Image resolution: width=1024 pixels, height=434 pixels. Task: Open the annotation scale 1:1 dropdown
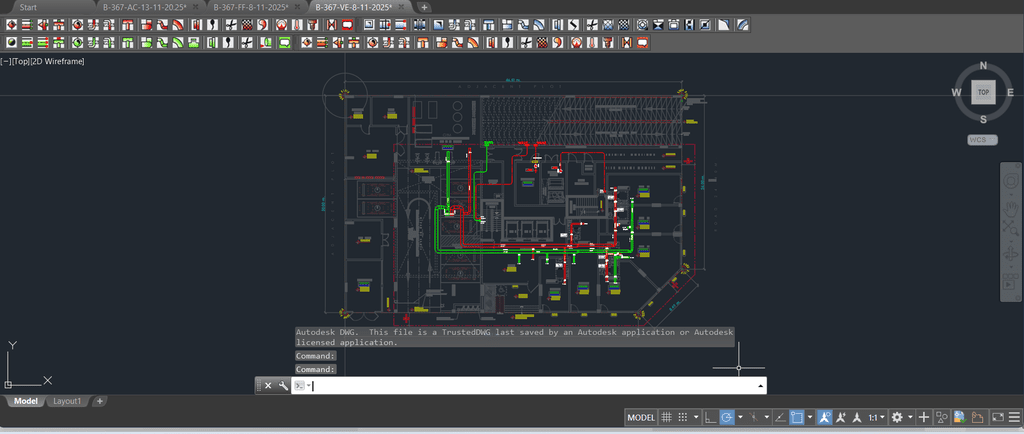(x=874, y=417)
